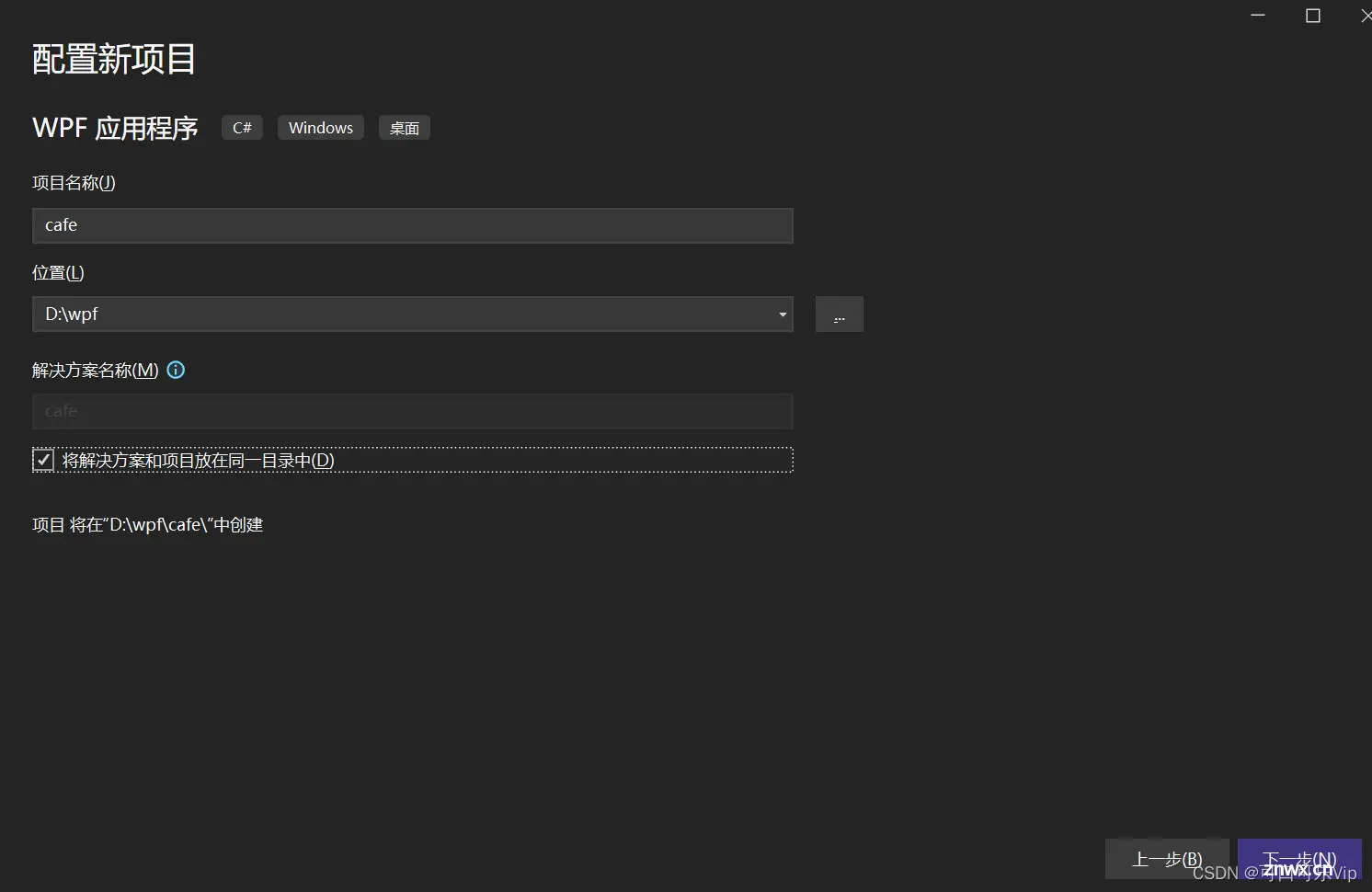Click the 解决方案名称(M) label
Image resolution: width=1372 pixels, height=892 pixels.
tap(96, 371)
